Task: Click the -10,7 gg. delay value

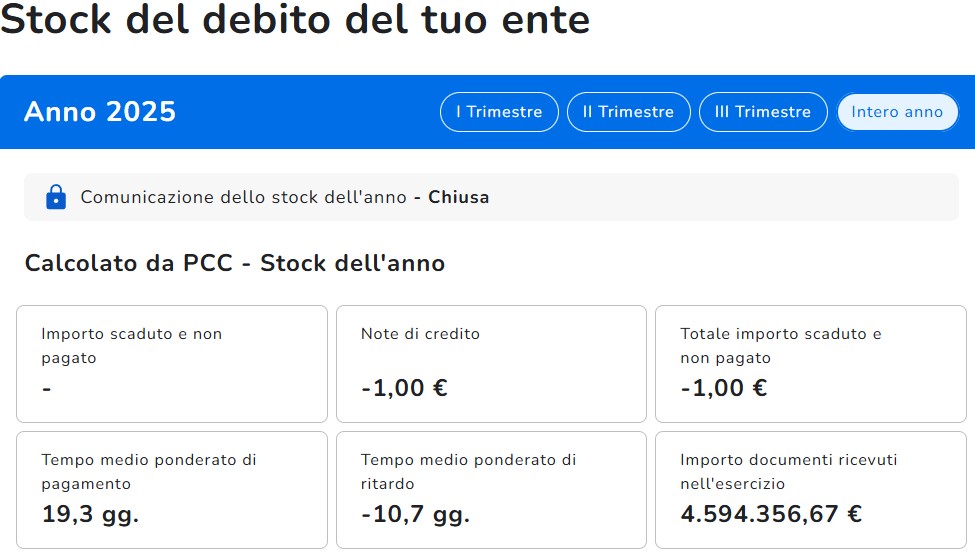Action: coord(415,515)
